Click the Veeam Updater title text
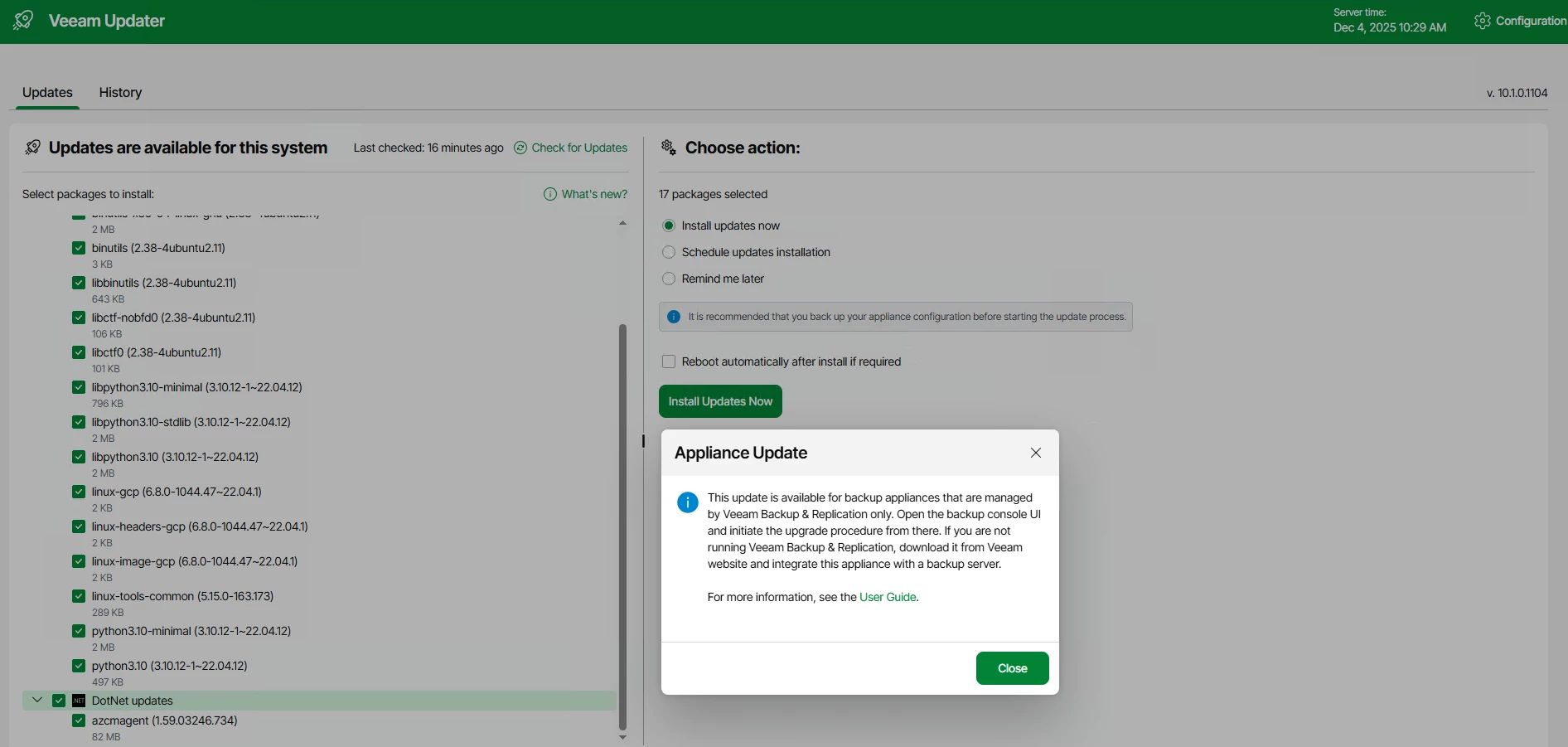 click(107, 21)
